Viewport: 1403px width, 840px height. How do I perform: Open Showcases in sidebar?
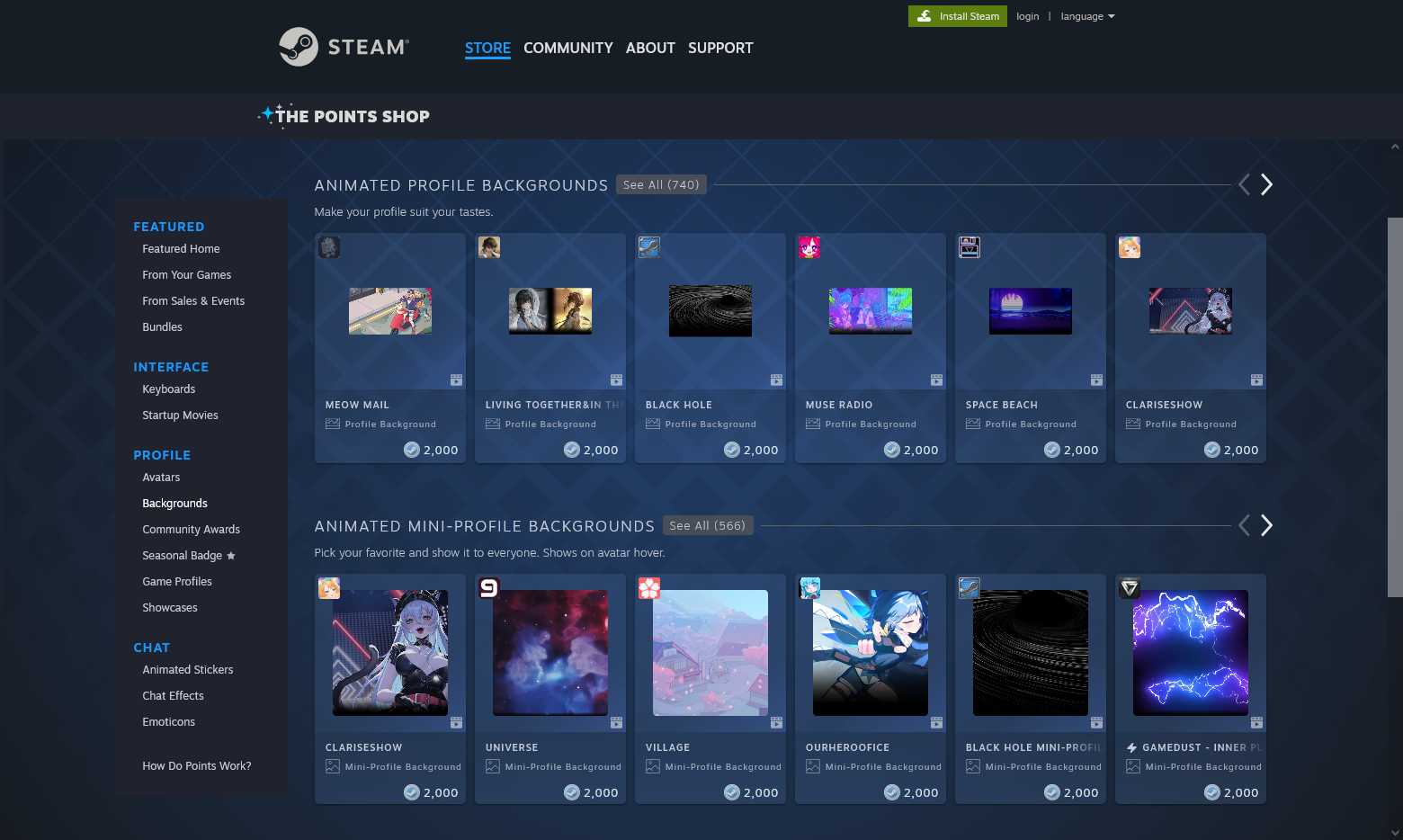(x=170, y=608)
